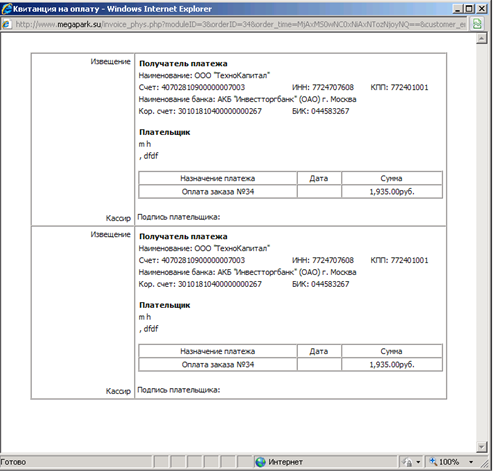
Task: Click the 'Готово' status text
Action: (13, 462)
